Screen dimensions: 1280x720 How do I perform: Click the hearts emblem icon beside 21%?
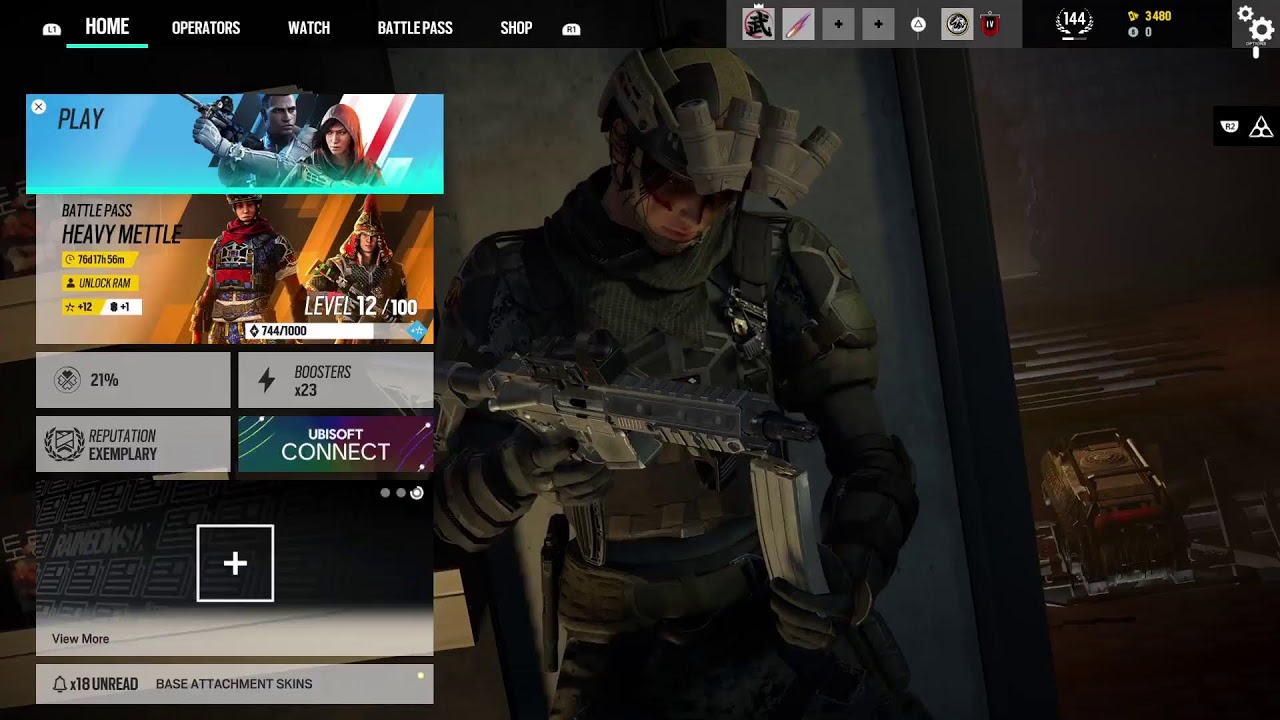point(67,380)
